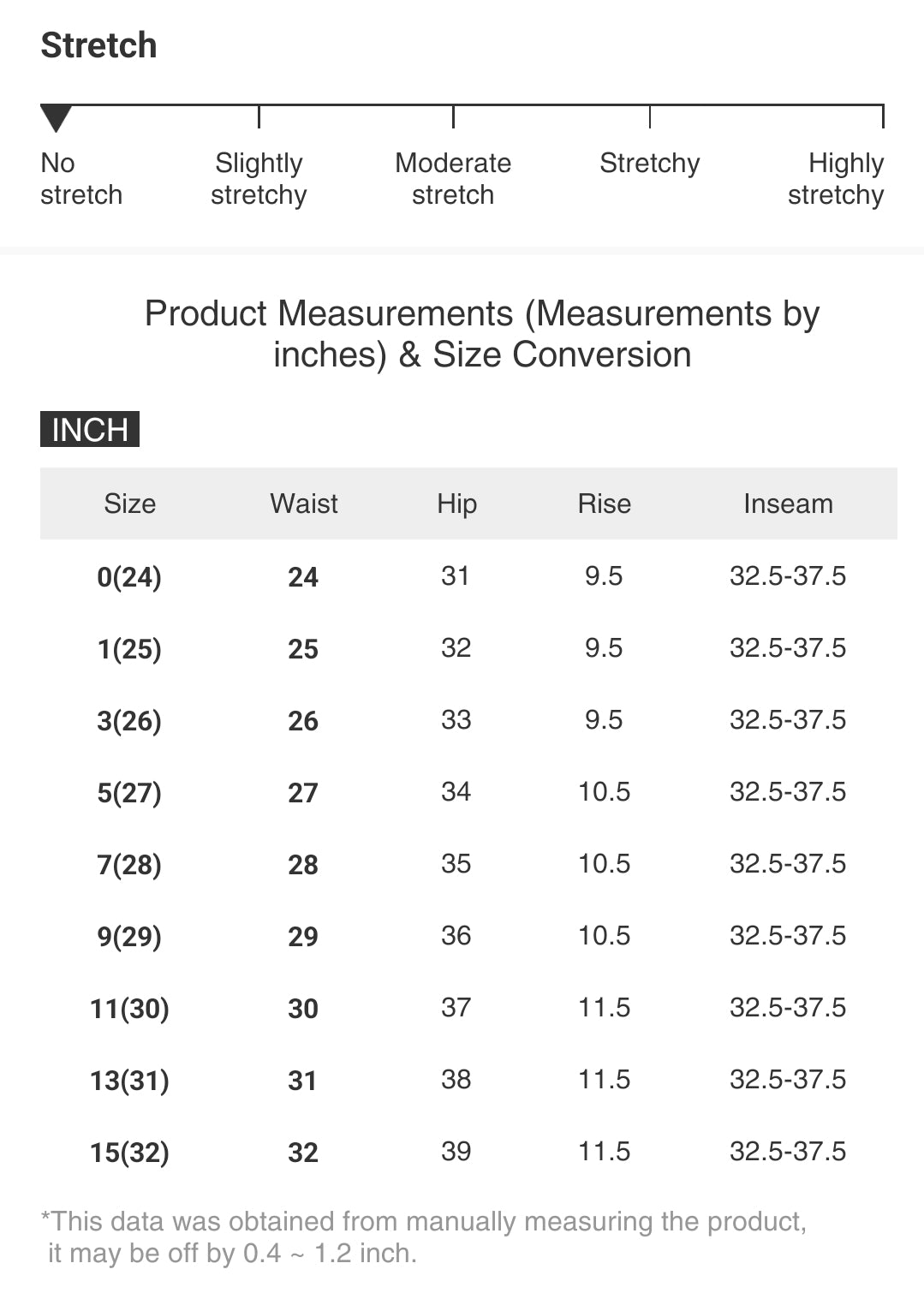Click the Moderate stretch scale label
Viewport: 924px width, 1299px height.
click(453, 179)
